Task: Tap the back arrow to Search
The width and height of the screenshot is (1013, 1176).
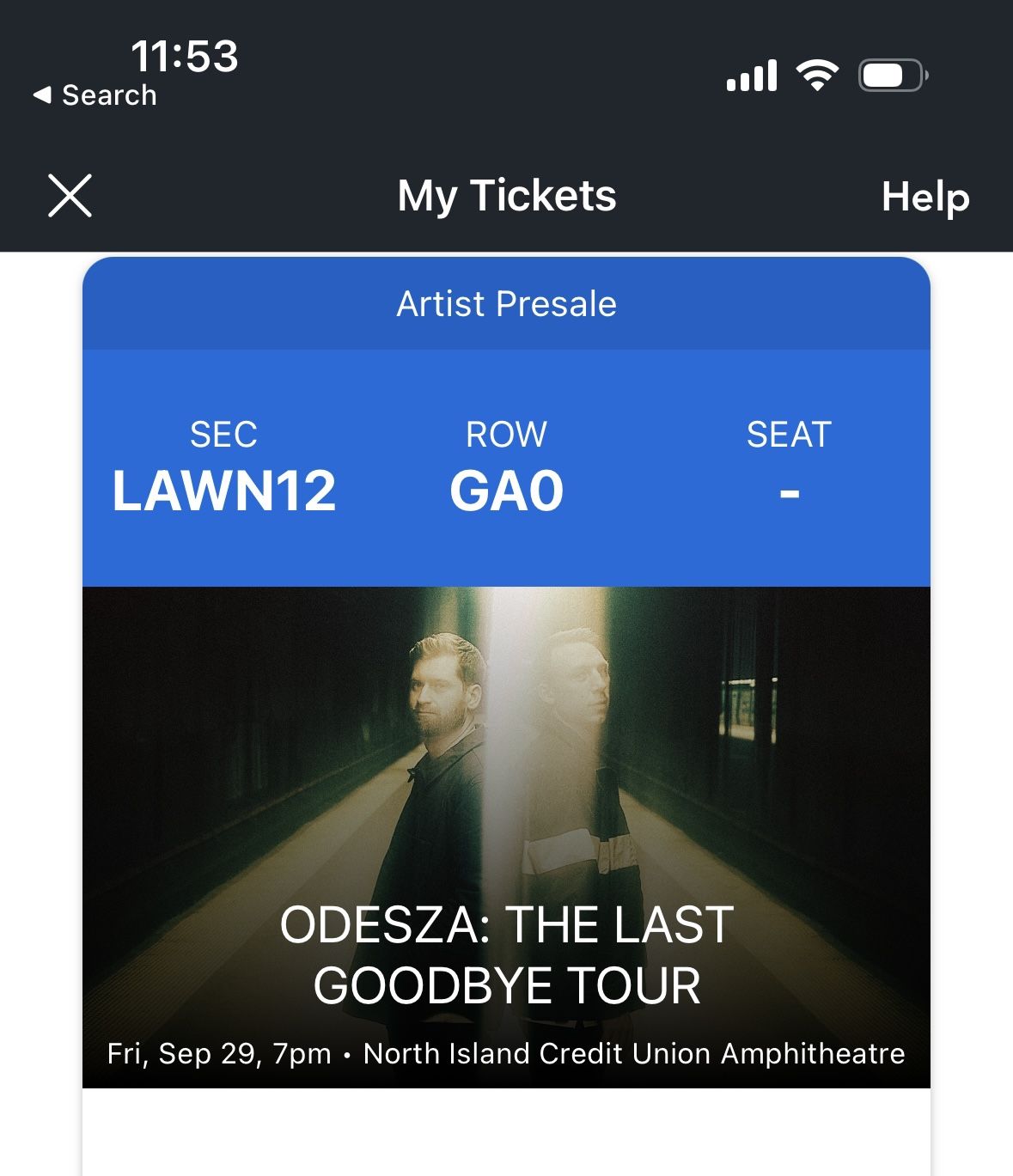Action: pyautogui.click(x=42, y=95)
